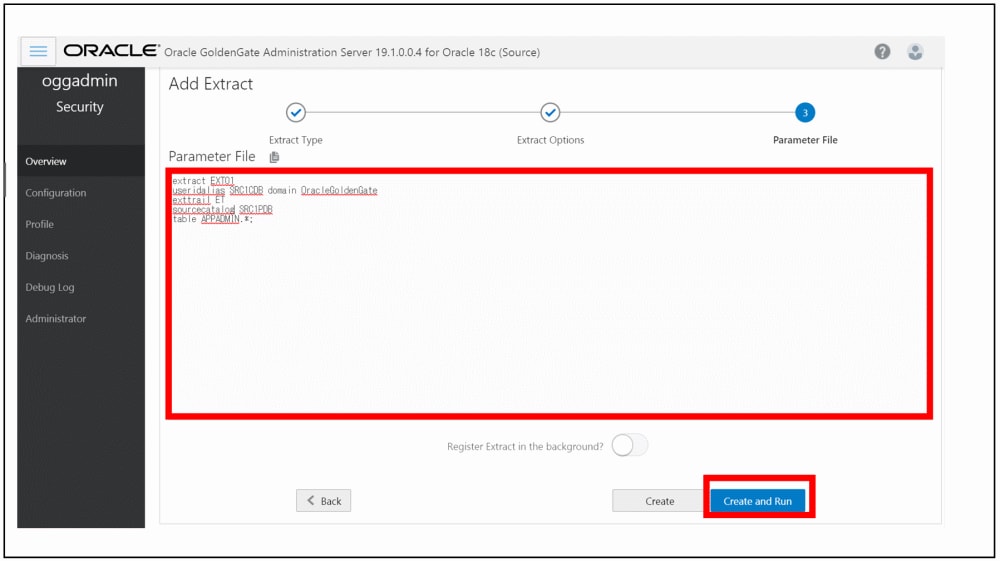Screen dimensions: 1000x561
Task: Click the 'sourcecatalog SRC1PDB' line
Action: click(223, 210)
